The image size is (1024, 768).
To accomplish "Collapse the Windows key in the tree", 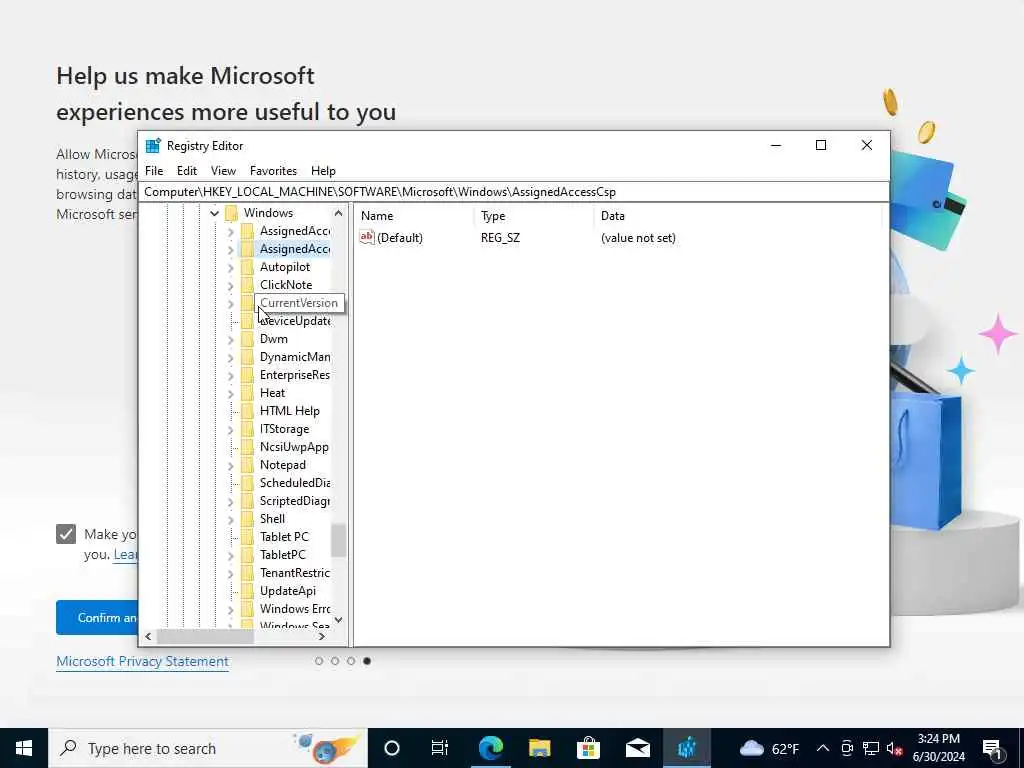I will tap(214, 213).
